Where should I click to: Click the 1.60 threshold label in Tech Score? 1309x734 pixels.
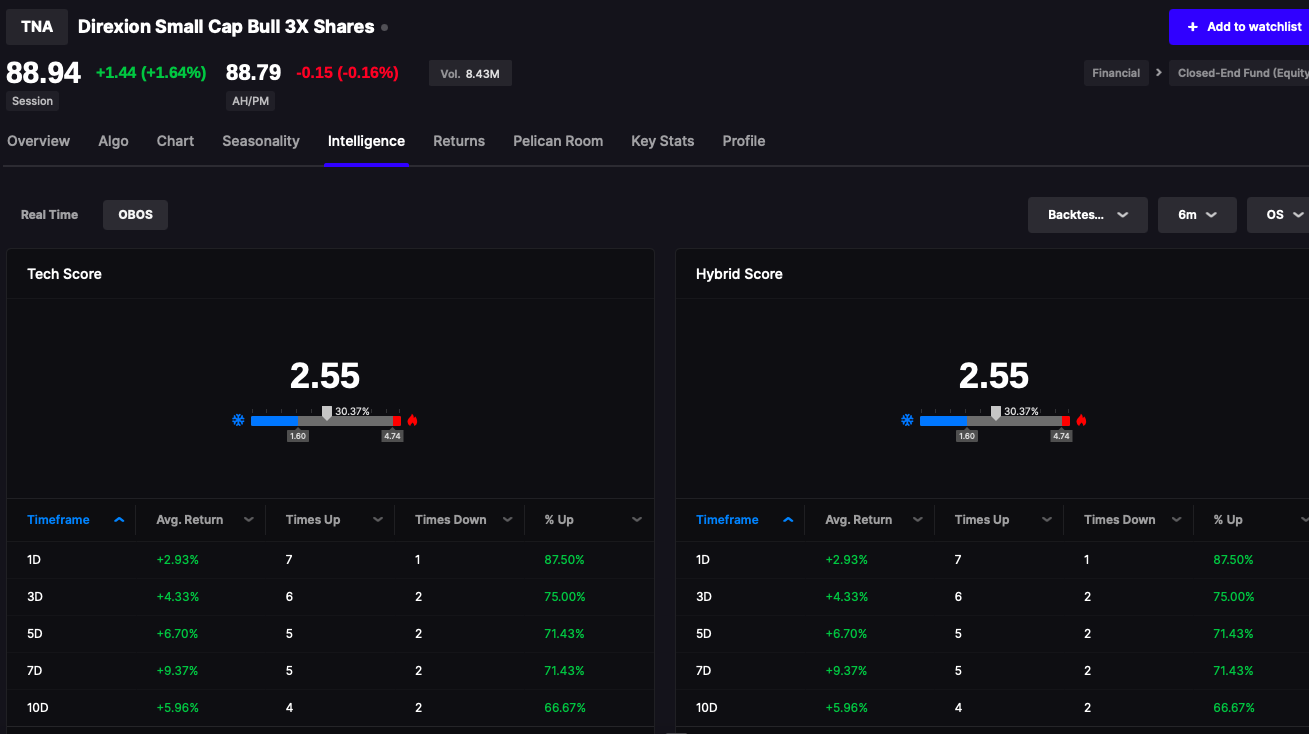pos(297,436)
